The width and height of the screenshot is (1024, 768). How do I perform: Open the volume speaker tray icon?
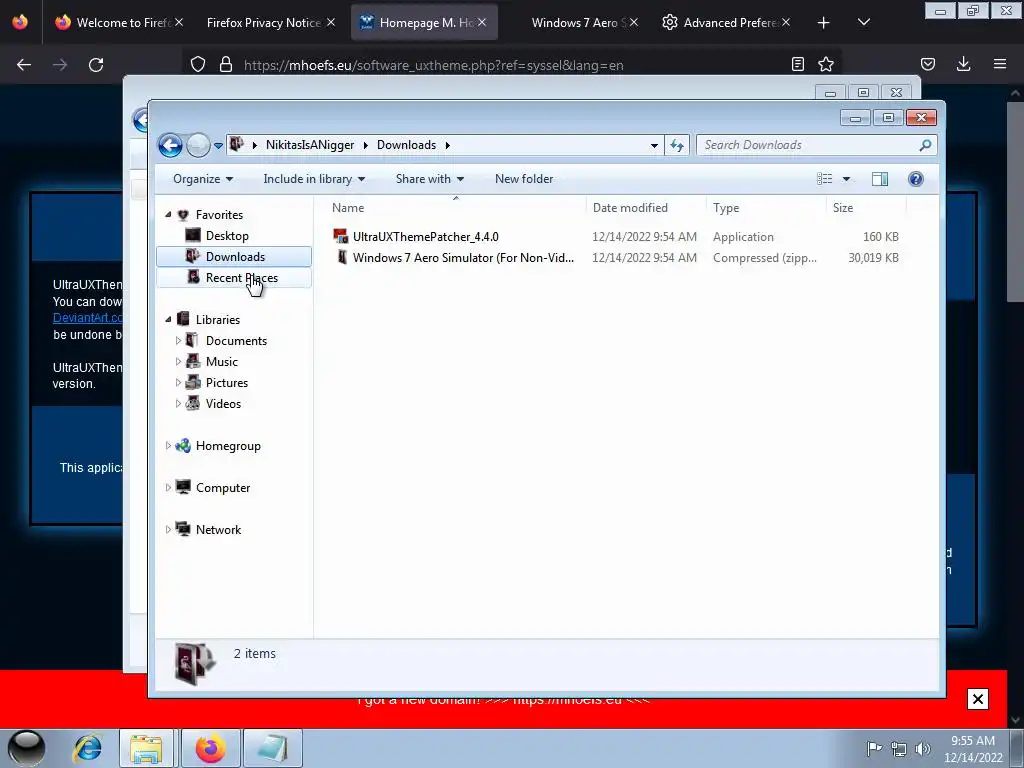click(x=923, y=748)
